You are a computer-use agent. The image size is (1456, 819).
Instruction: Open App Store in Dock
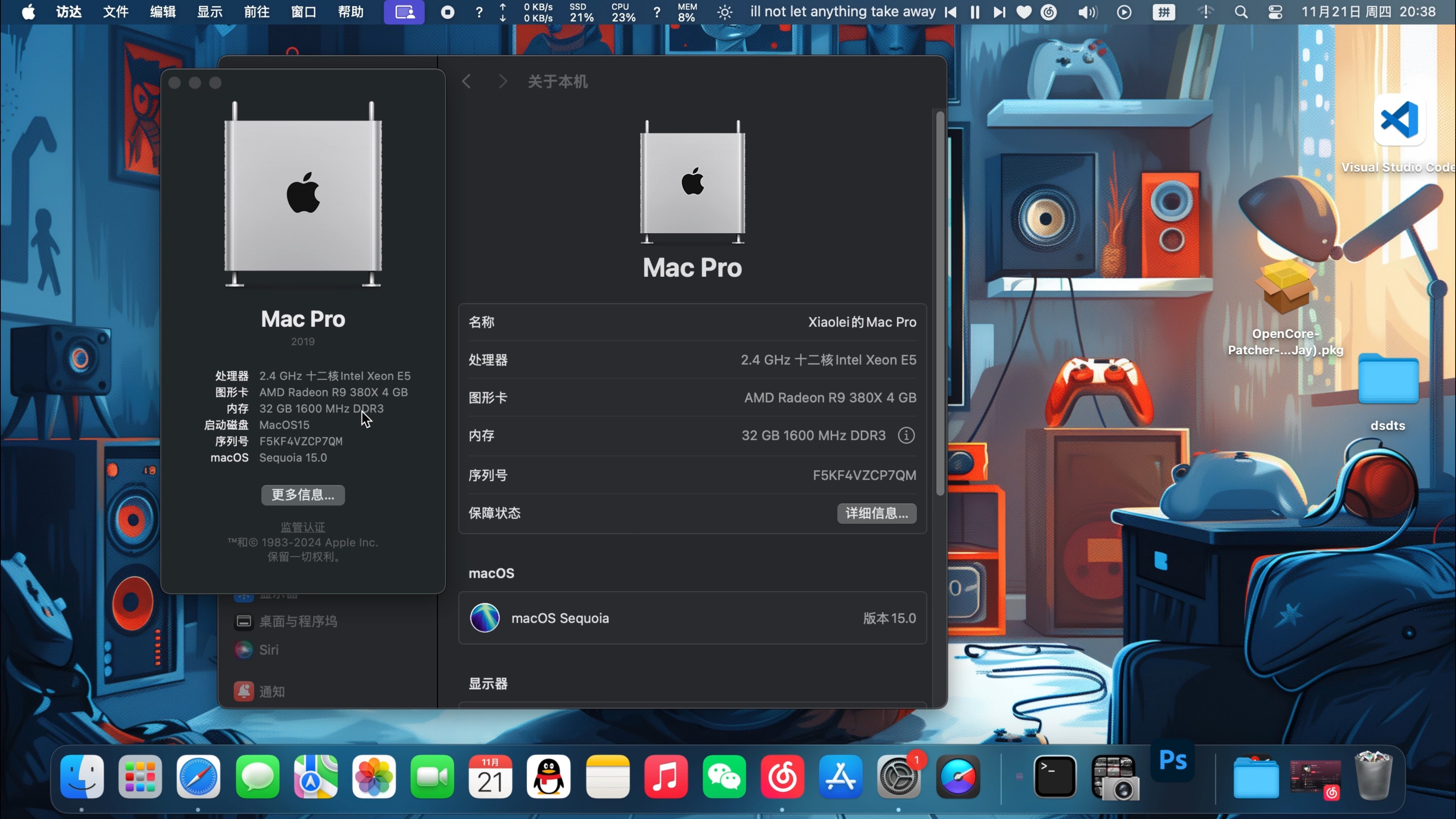click(x=841, y=777)
